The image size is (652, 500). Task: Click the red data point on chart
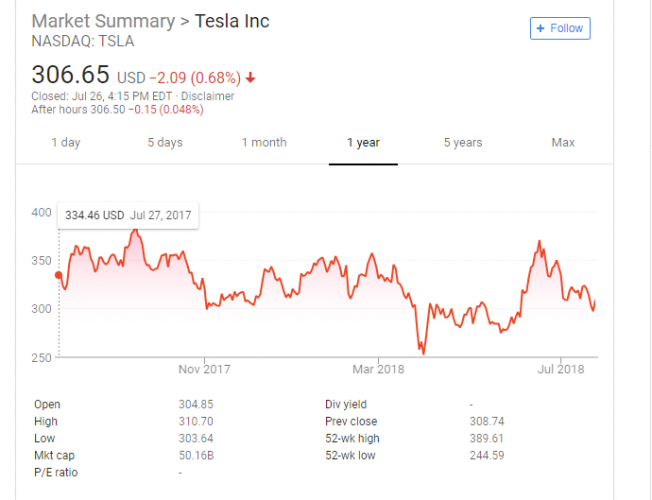[x=59, y=275]
